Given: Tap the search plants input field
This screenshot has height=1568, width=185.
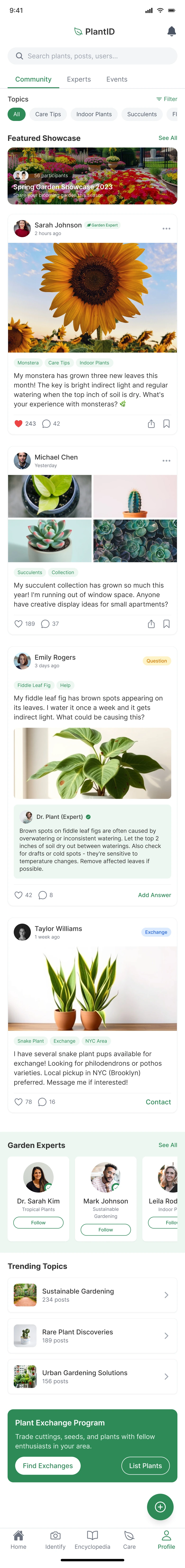Looking at the screenshot, I should point(92,56).
